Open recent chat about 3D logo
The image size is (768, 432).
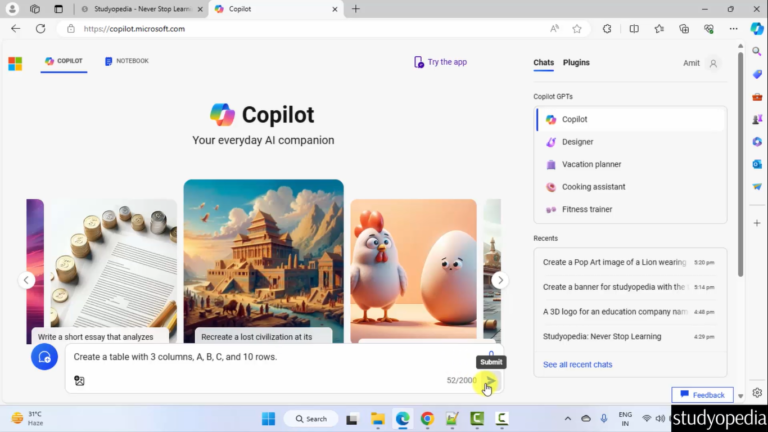(630, 312)
